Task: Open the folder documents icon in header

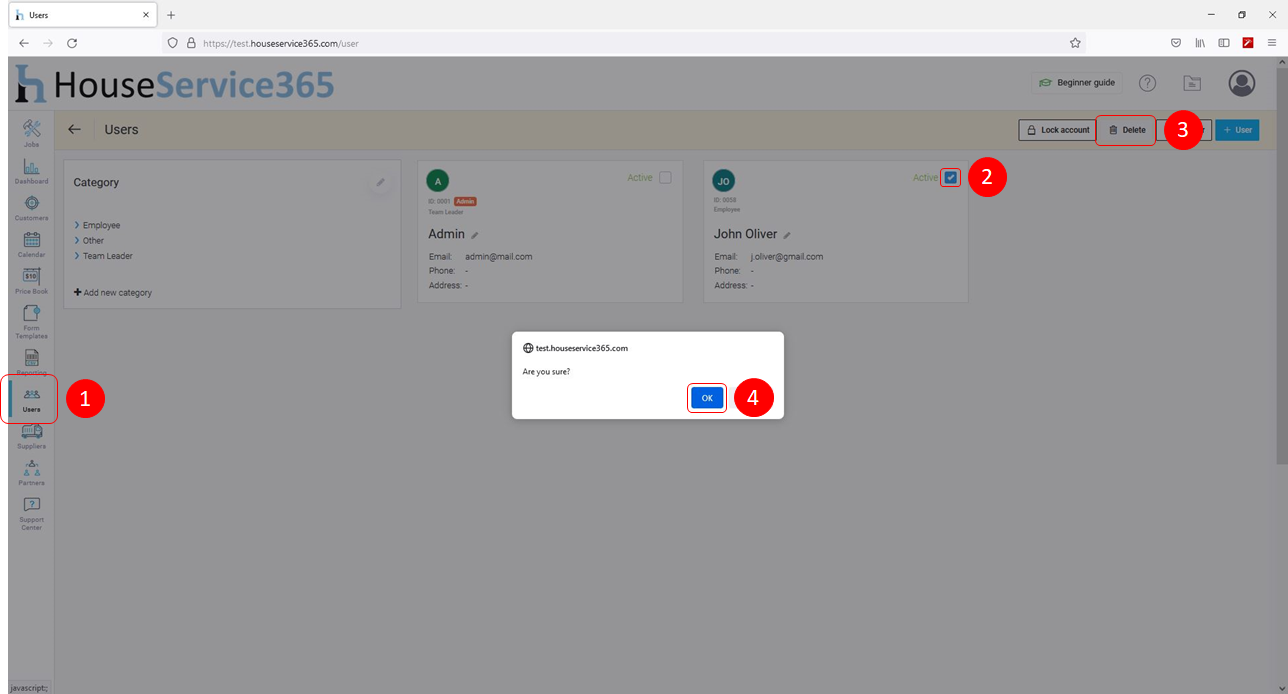Action: click(1191, 83)
